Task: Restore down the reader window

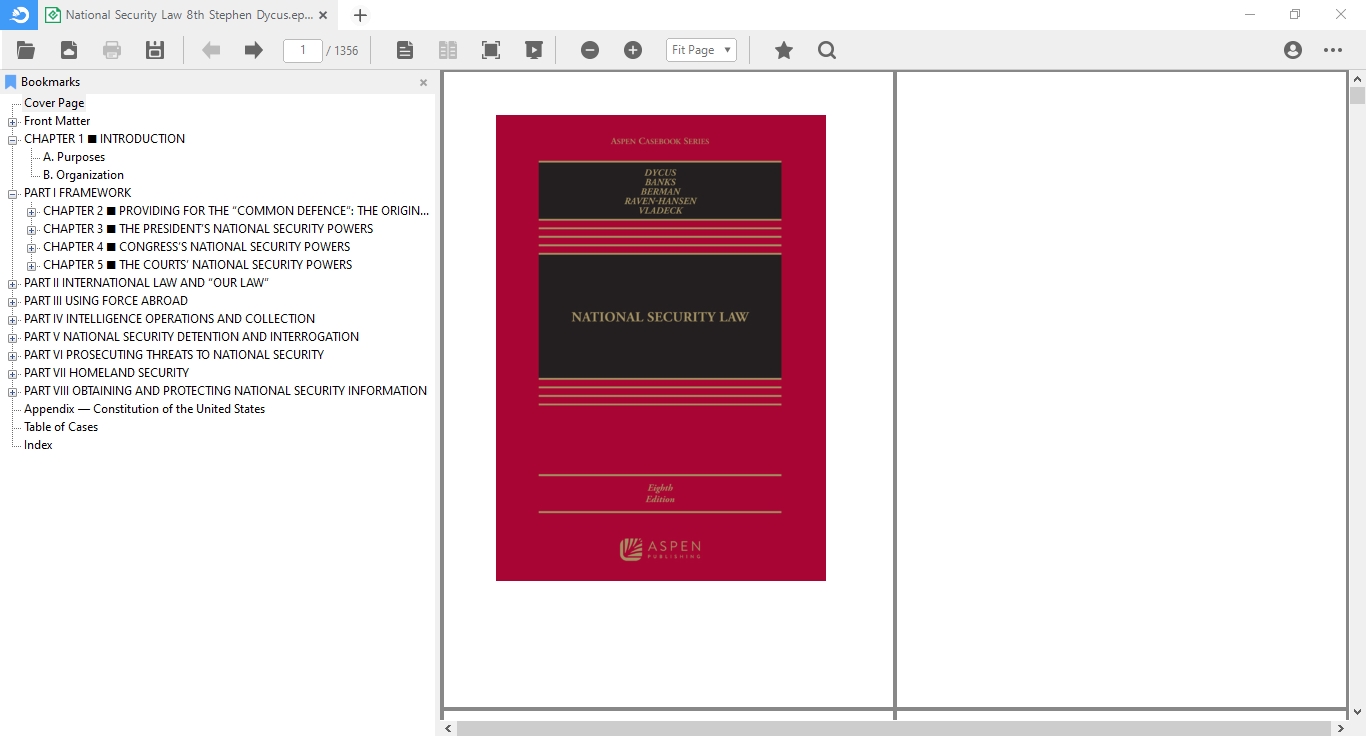Action: [x=1295, y=15]
